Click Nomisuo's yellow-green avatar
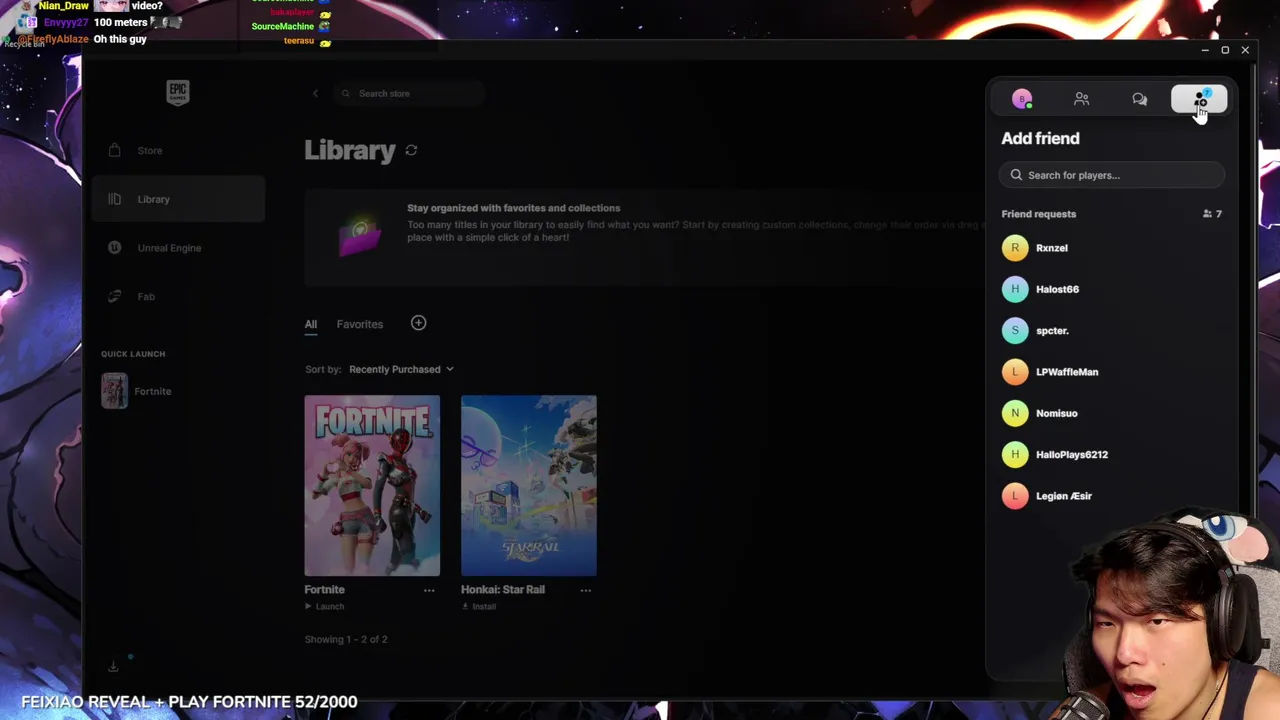The image size is (1280, 720). click(x=1015, y=413)
